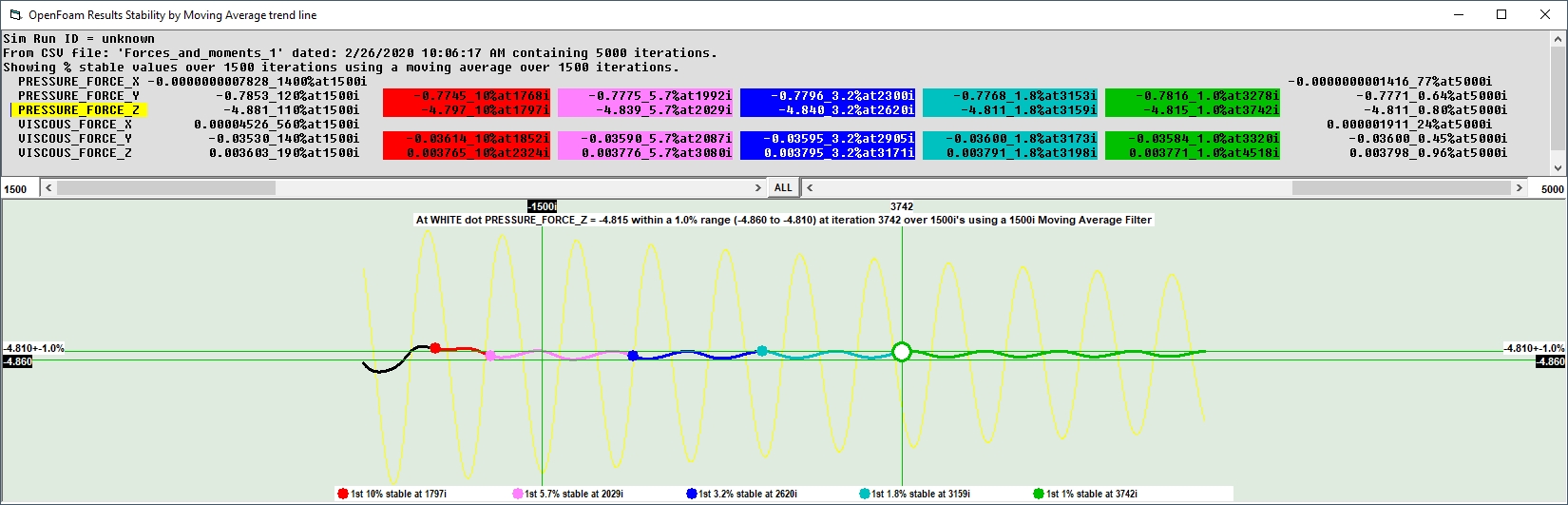This screenshot has height=505, width=1568.
Task: Click the 1500 start iteration field
Action: (19, 189)
